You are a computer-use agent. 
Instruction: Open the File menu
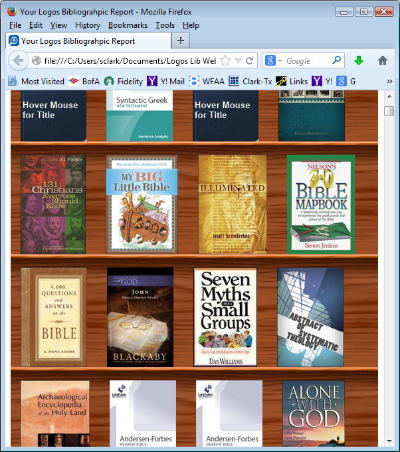tap(15, 25)
